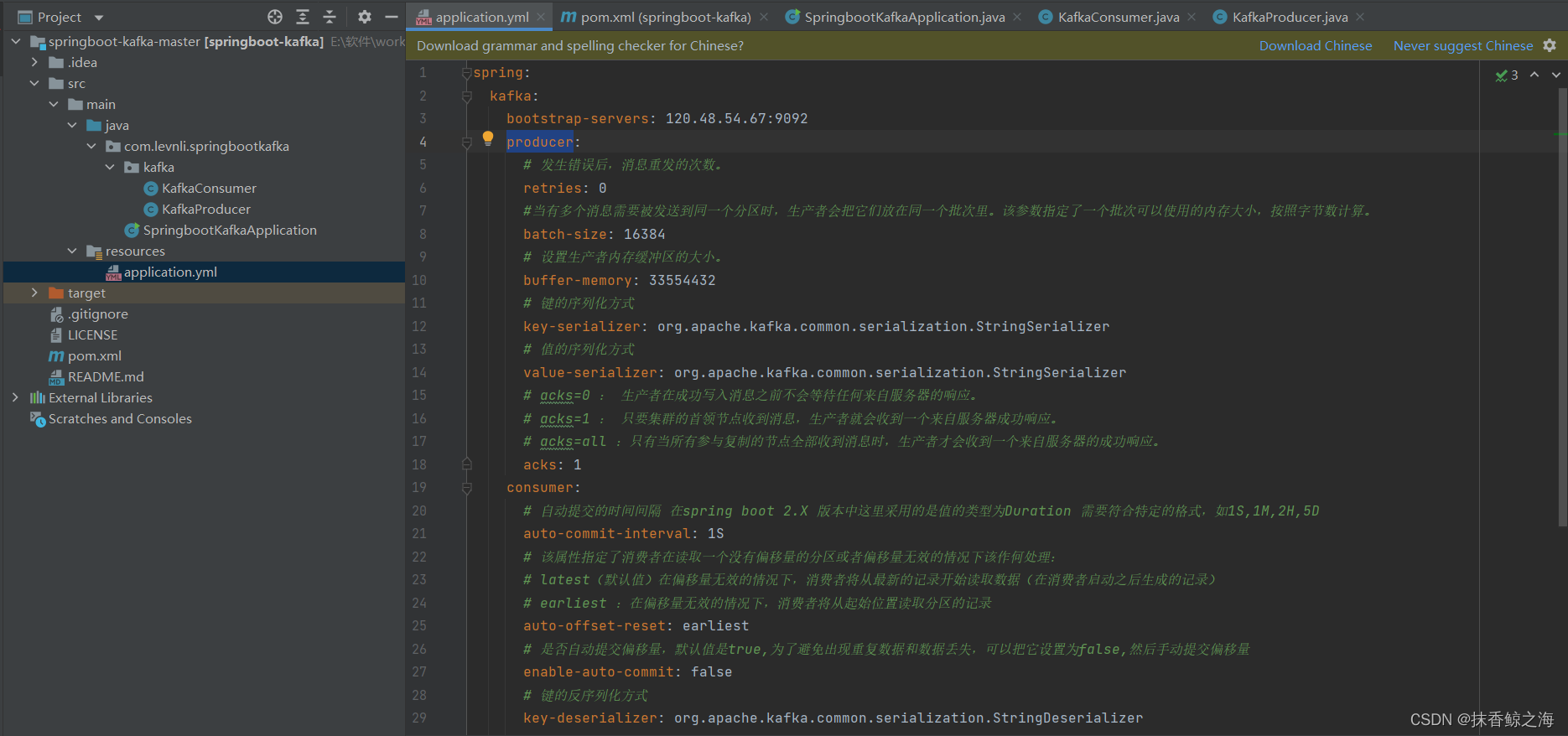
Task: Click the batch-size value 16384
Action: coord(645,235)
